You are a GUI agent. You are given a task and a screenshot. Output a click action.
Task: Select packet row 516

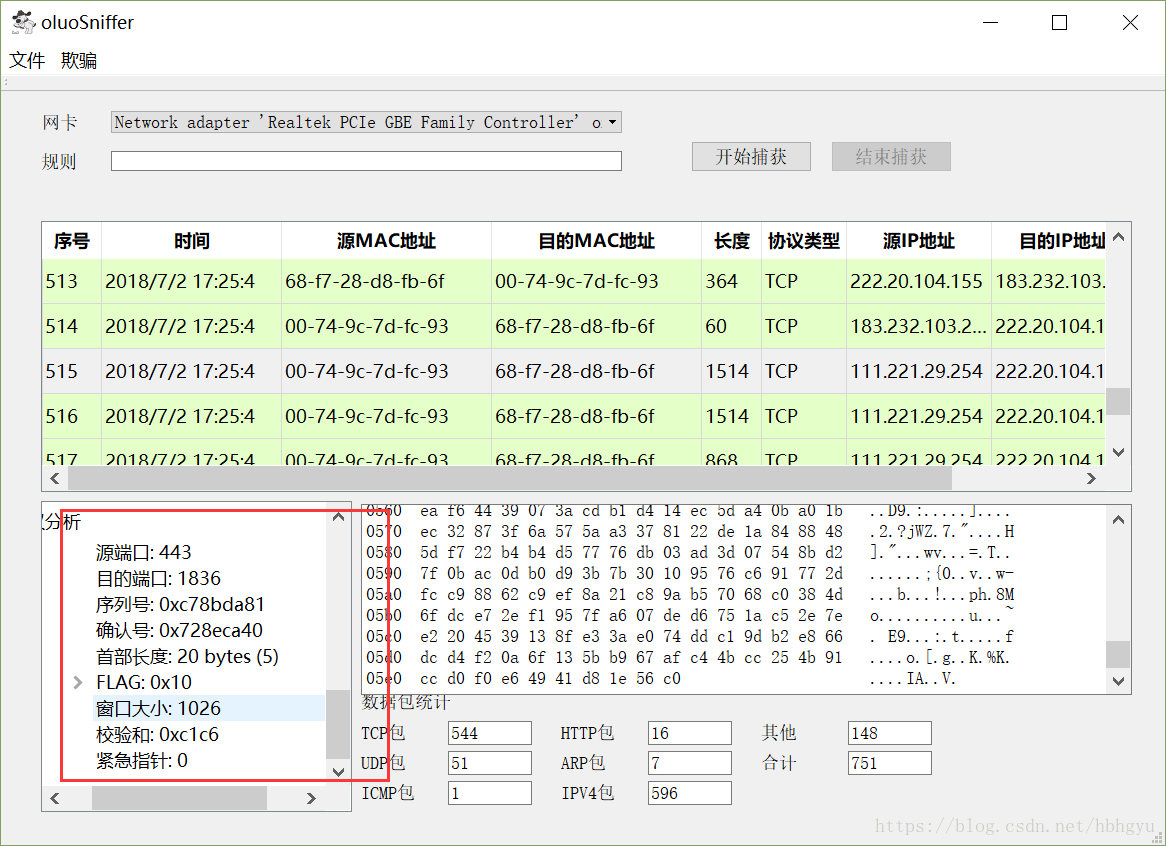(573, 416)
